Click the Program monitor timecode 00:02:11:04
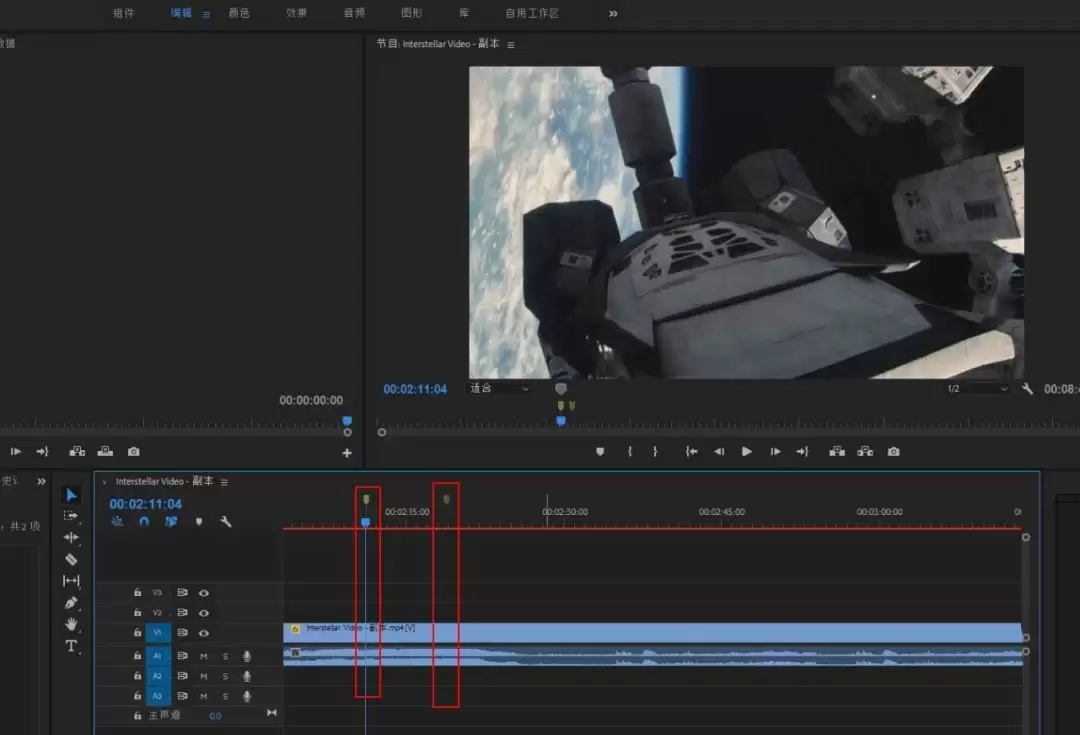Viewport: 1080px width, 735px height. (415, 389)
